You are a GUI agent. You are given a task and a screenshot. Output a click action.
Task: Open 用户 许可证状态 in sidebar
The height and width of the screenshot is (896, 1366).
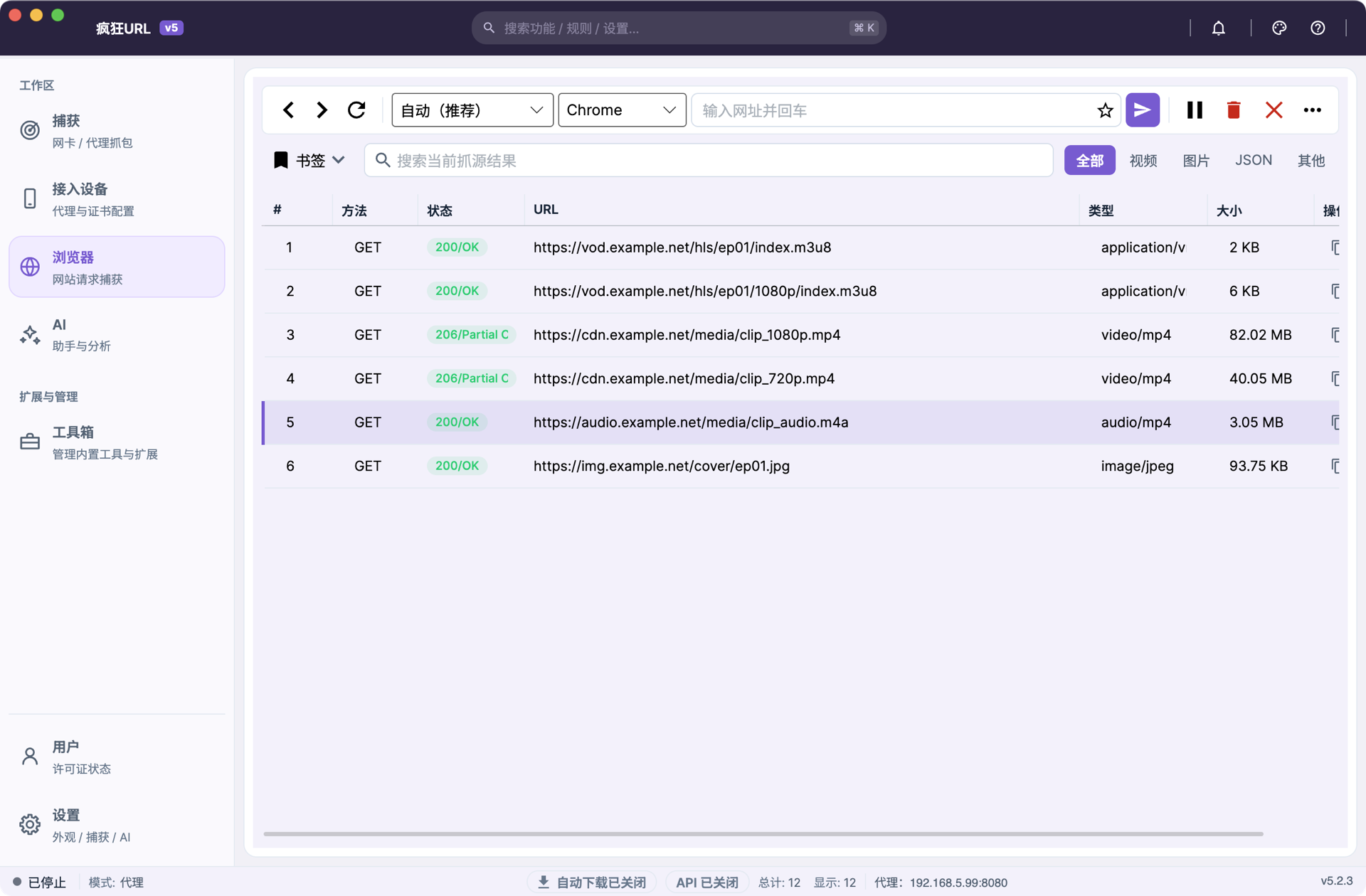(x=117, y=757)
